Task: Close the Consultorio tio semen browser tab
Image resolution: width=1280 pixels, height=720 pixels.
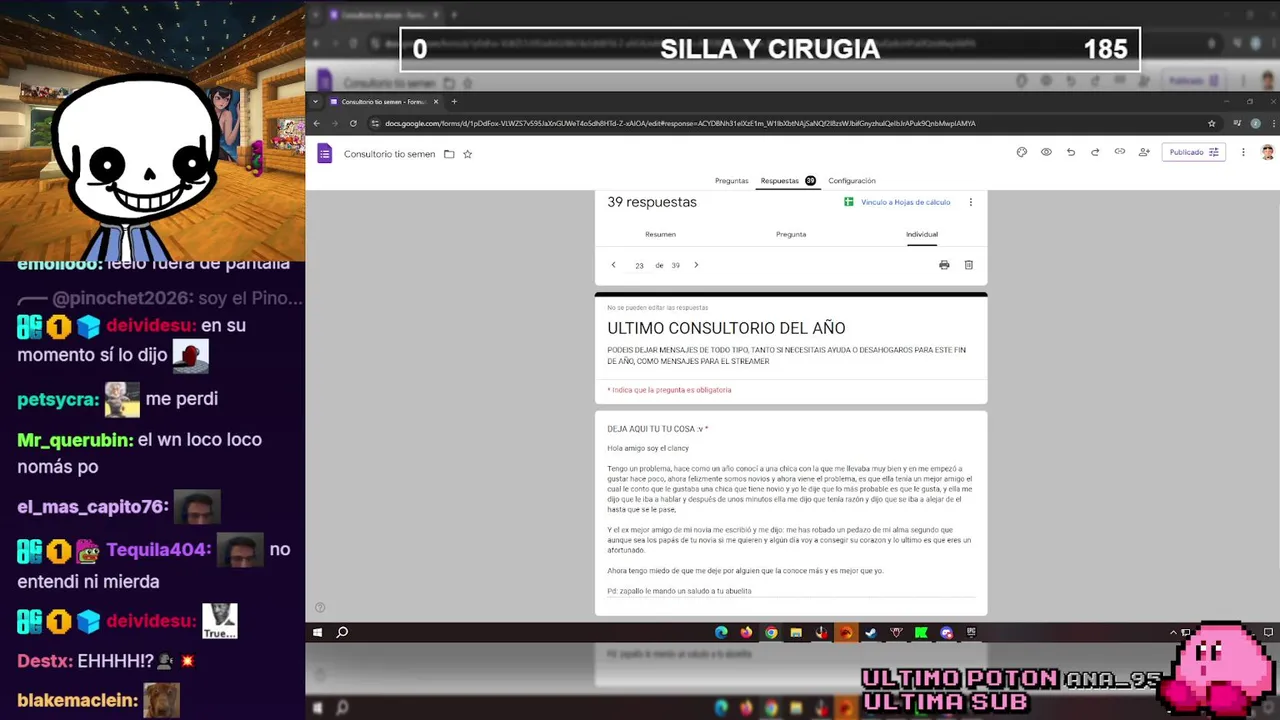Action: (436, 101)
